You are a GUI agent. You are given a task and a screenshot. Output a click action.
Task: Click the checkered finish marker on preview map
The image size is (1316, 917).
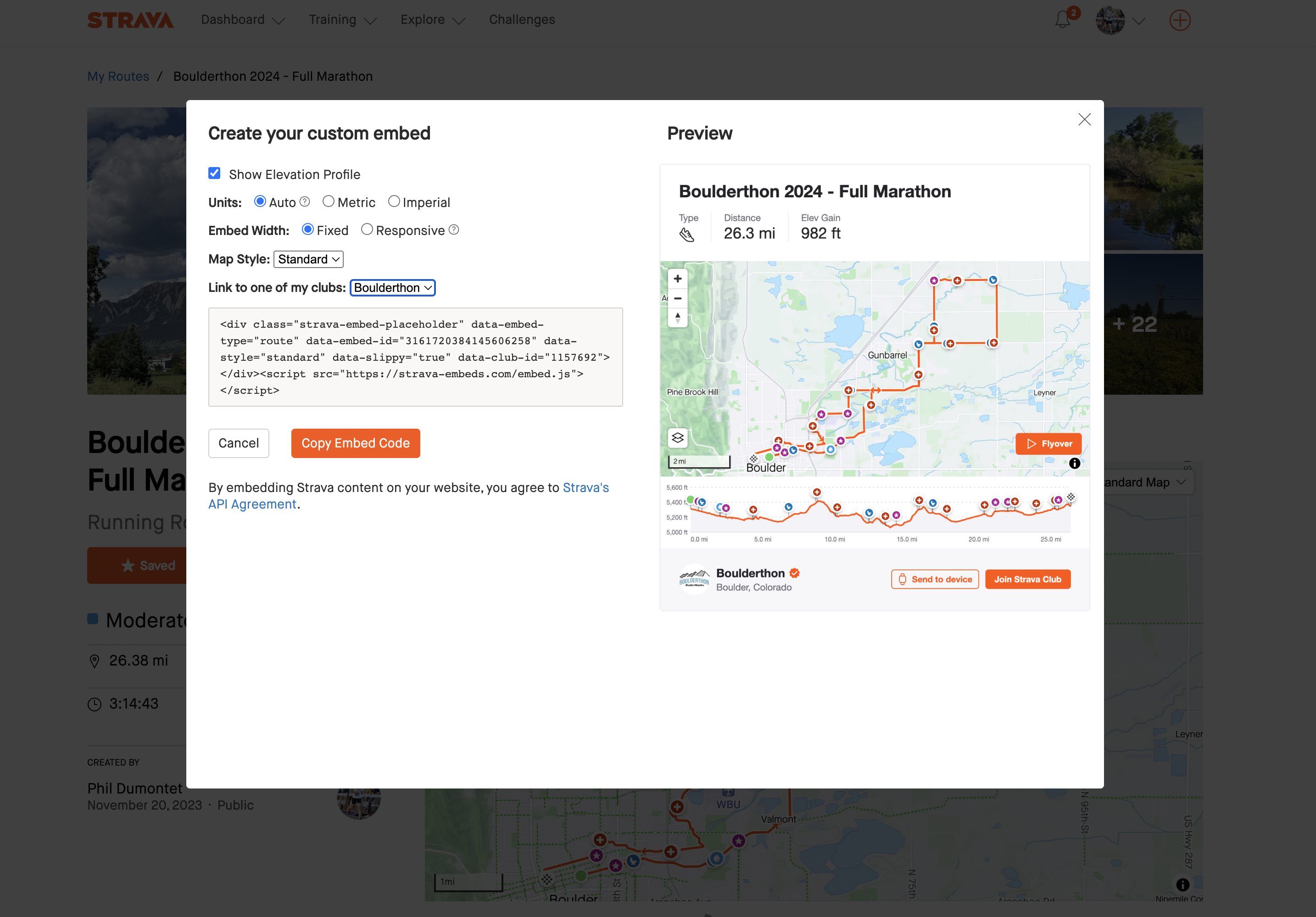tap(754, 459)
